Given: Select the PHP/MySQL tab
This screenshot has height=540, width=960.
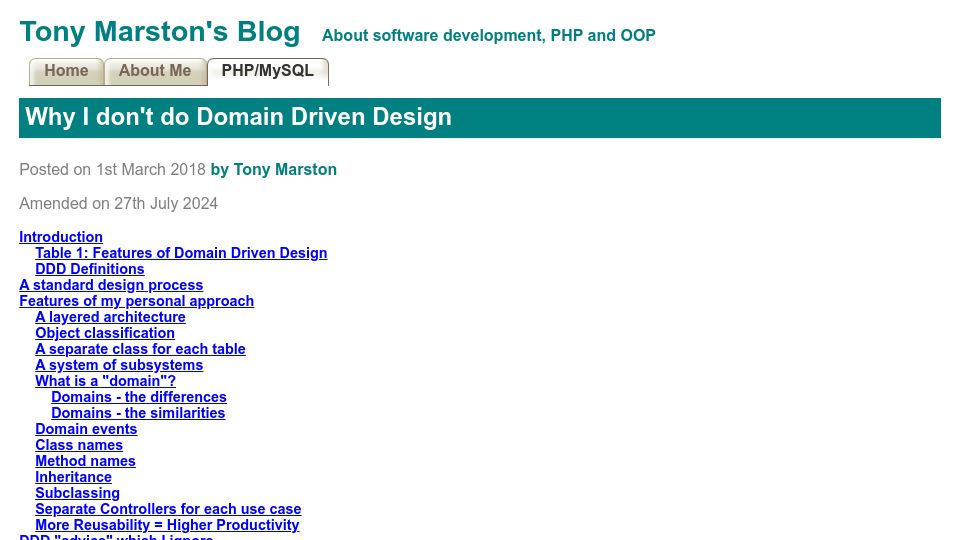Looking at the screenshot, I should click(x=268, y=71).
